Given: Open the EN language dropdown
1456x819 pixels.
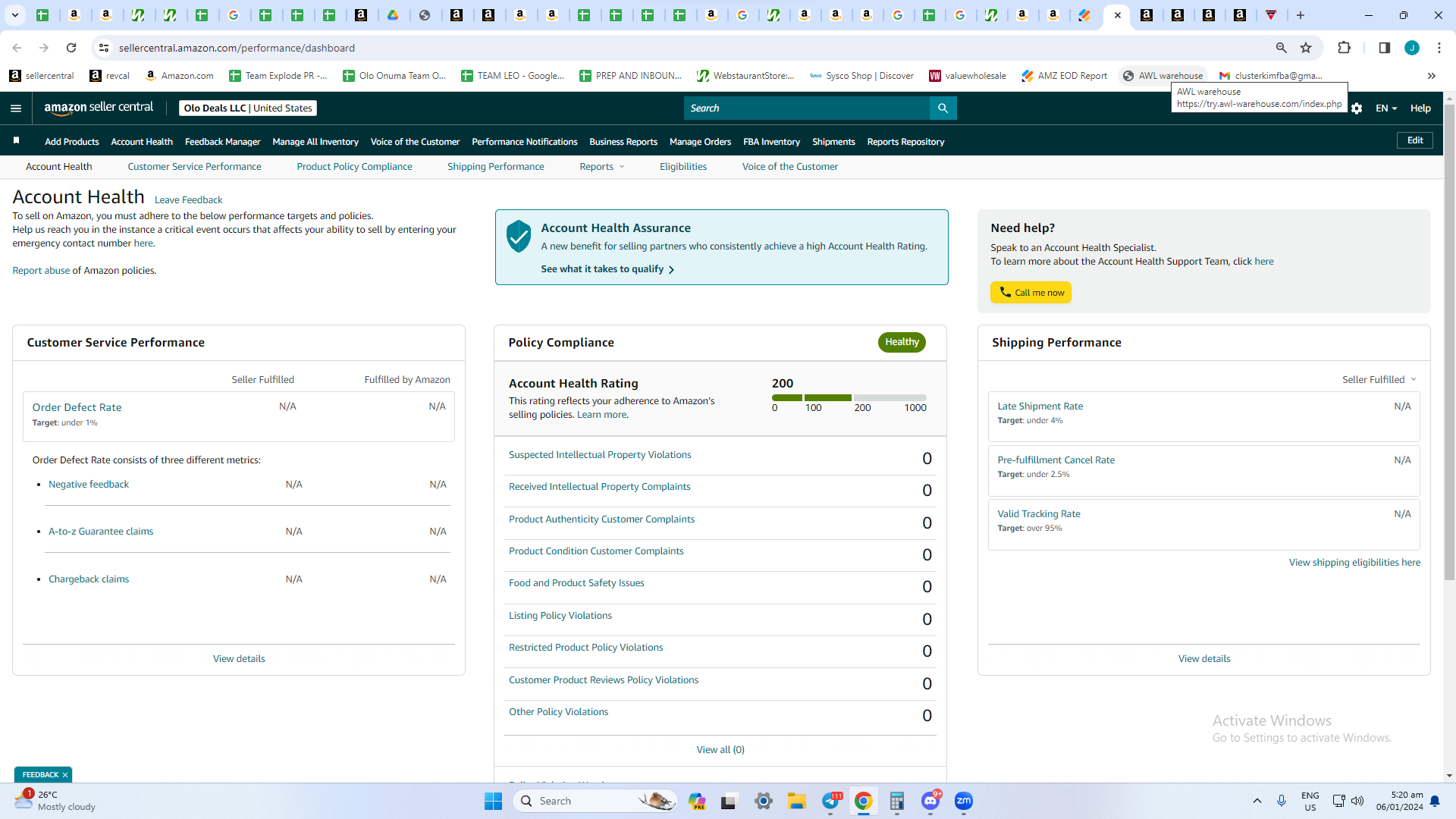Looking at the screenshot, I should [1386, 108].
